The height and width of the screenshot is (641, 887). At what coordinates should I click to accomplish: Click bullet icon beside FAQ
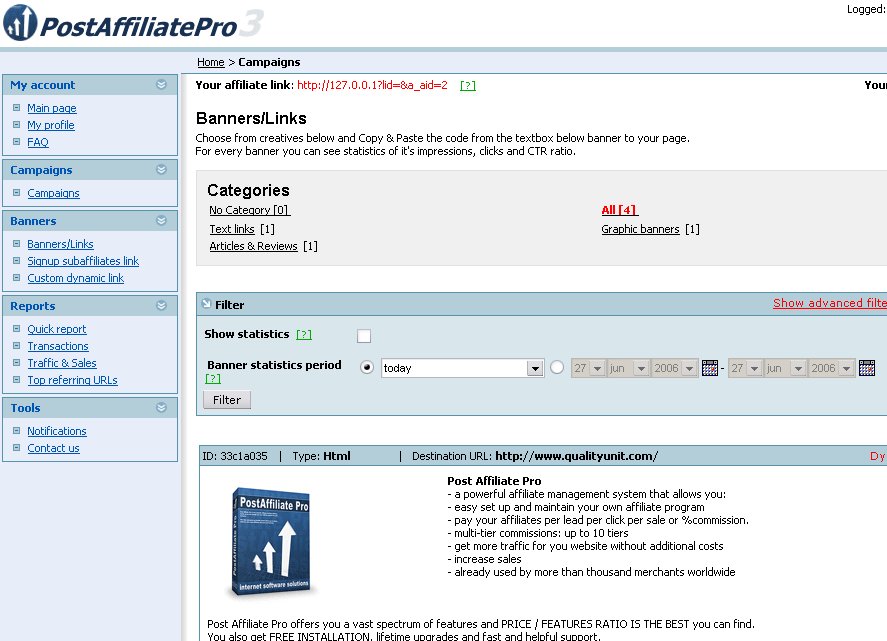(16, 141)
